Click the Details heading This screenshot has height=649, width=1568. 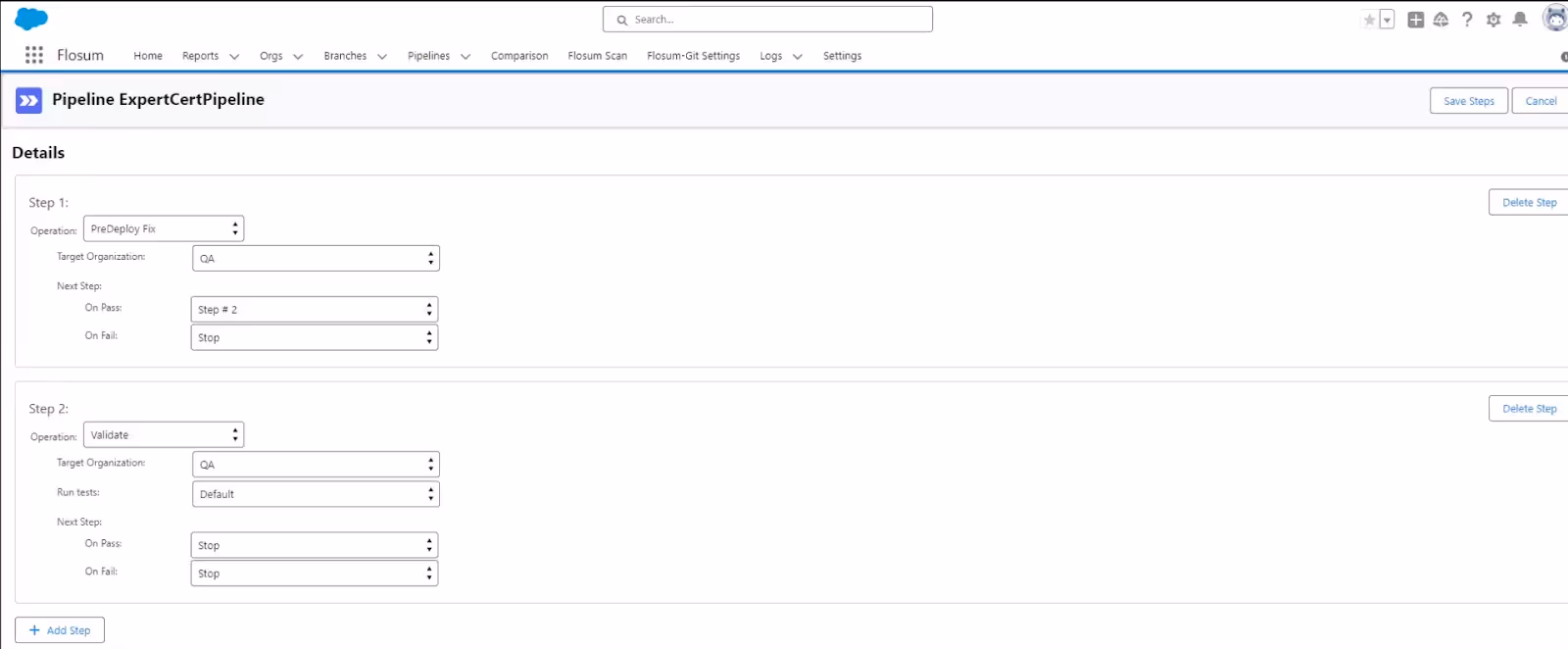point(38,153)
